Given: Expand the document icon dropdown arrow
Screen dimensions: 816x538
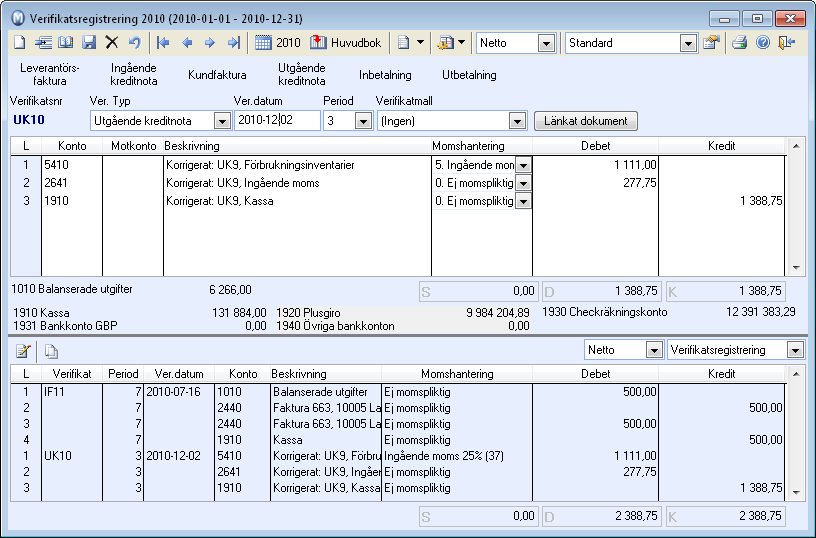Looking at the screenshot, I should pos(420,43).
